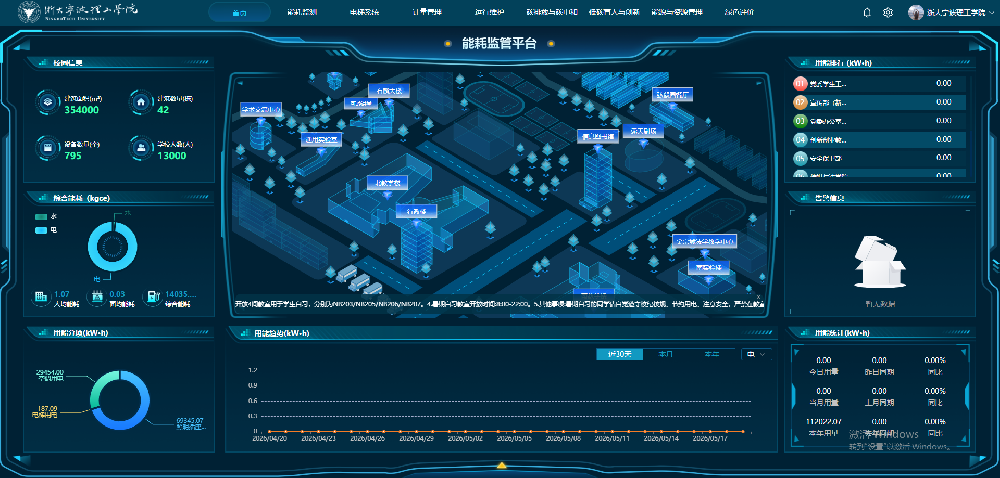Select the 本年 period button
1000x478 pixels.
tap(712, 354)
